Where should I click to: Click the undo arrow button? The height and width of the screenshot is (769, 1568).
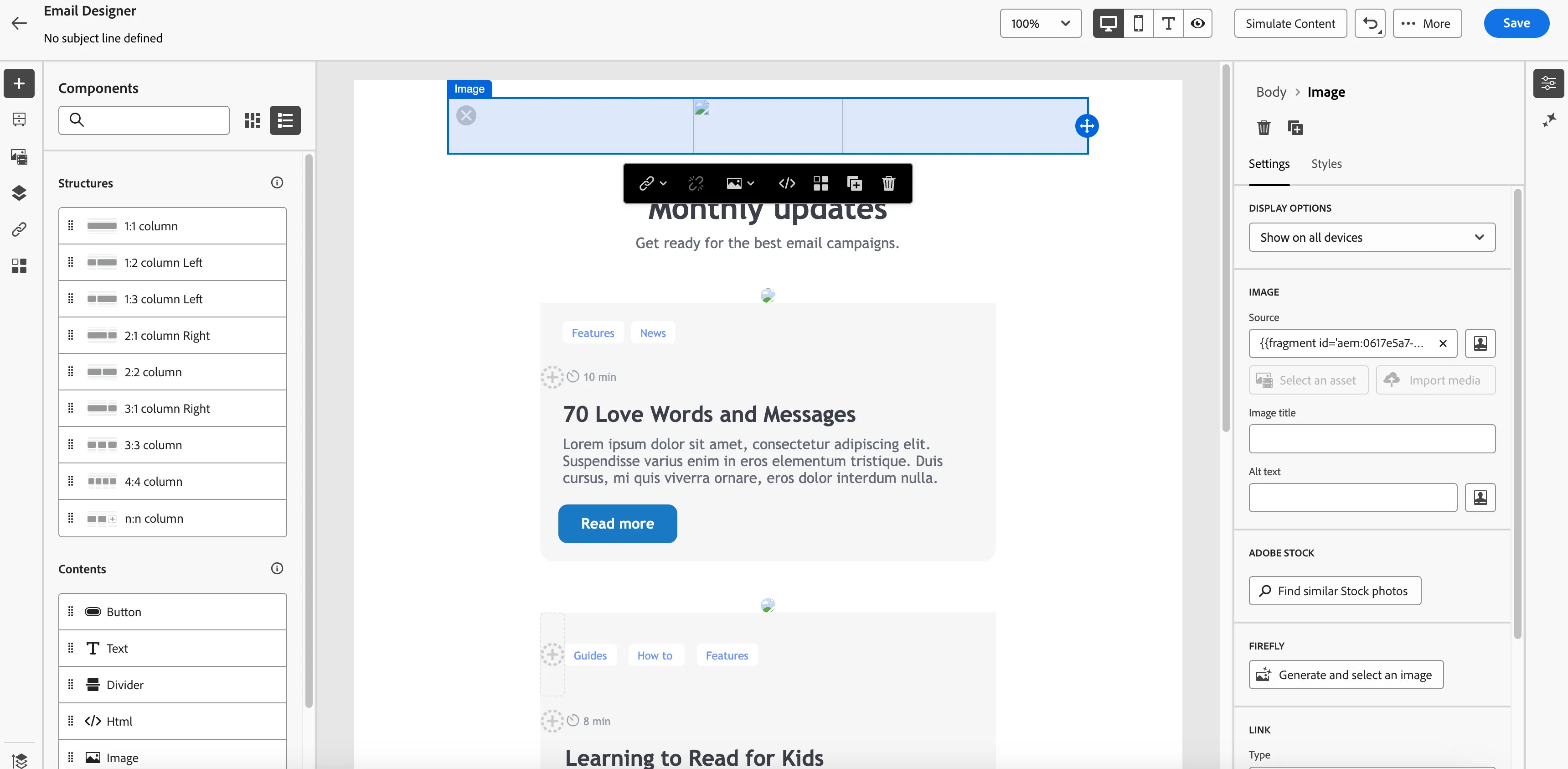[x=1370, y=23]
